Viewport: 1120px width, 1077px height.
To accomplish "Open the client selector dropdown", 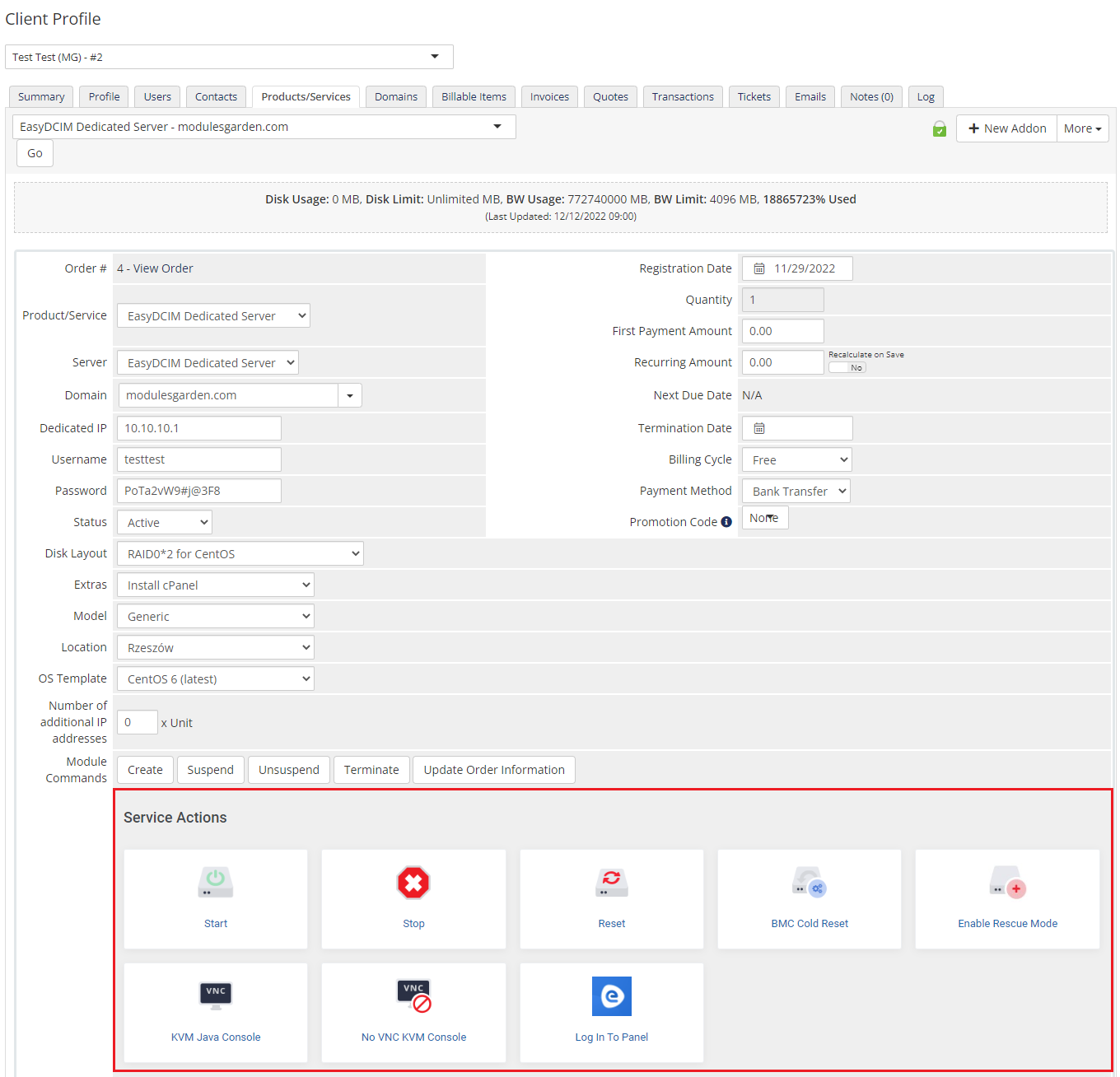I will [x=229, y=57].
